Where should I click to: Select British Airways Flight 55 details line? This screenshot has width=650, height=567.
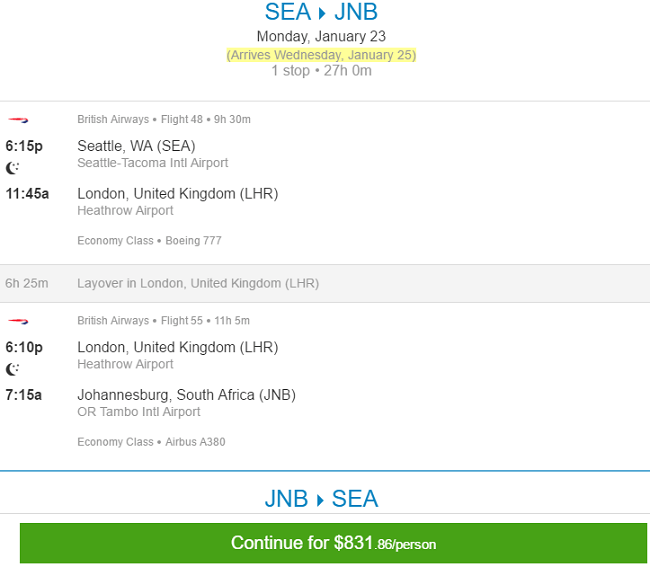[163, 320]
